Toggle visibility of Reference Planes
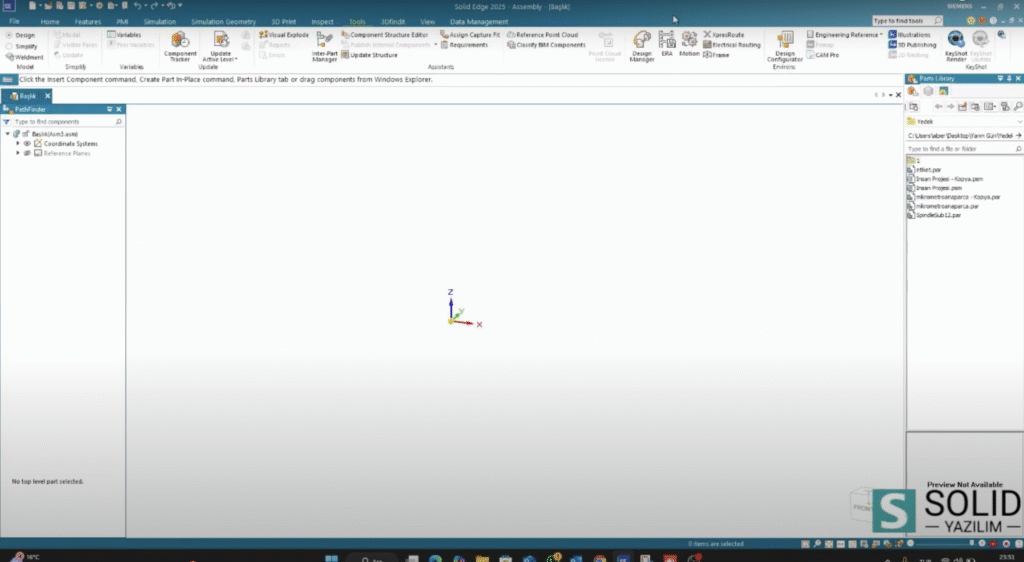This screenshot has height=562, width=1024. click(27, 153)
